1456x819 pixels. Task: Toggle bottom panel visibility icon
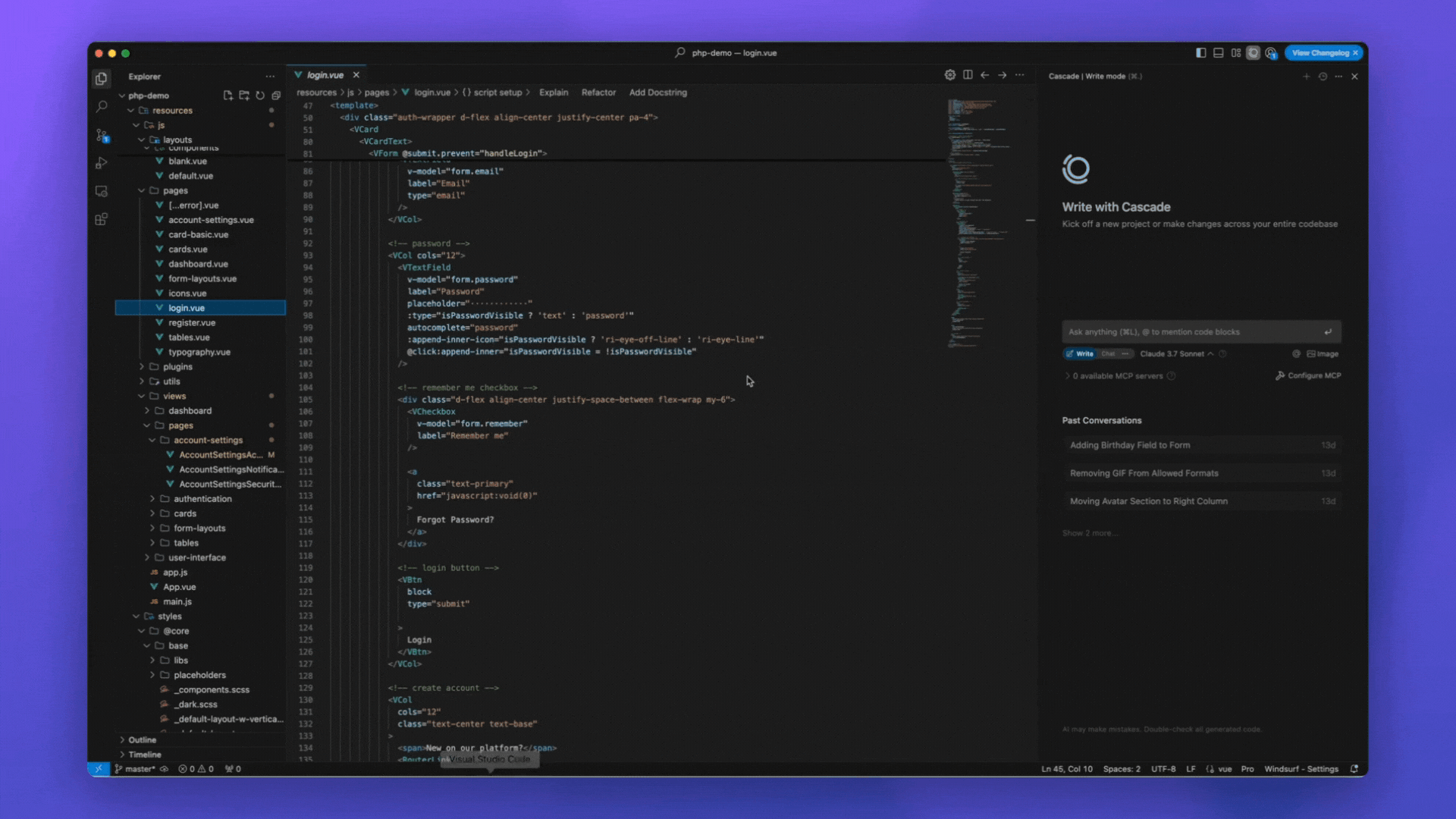(x=1218, y=53)
